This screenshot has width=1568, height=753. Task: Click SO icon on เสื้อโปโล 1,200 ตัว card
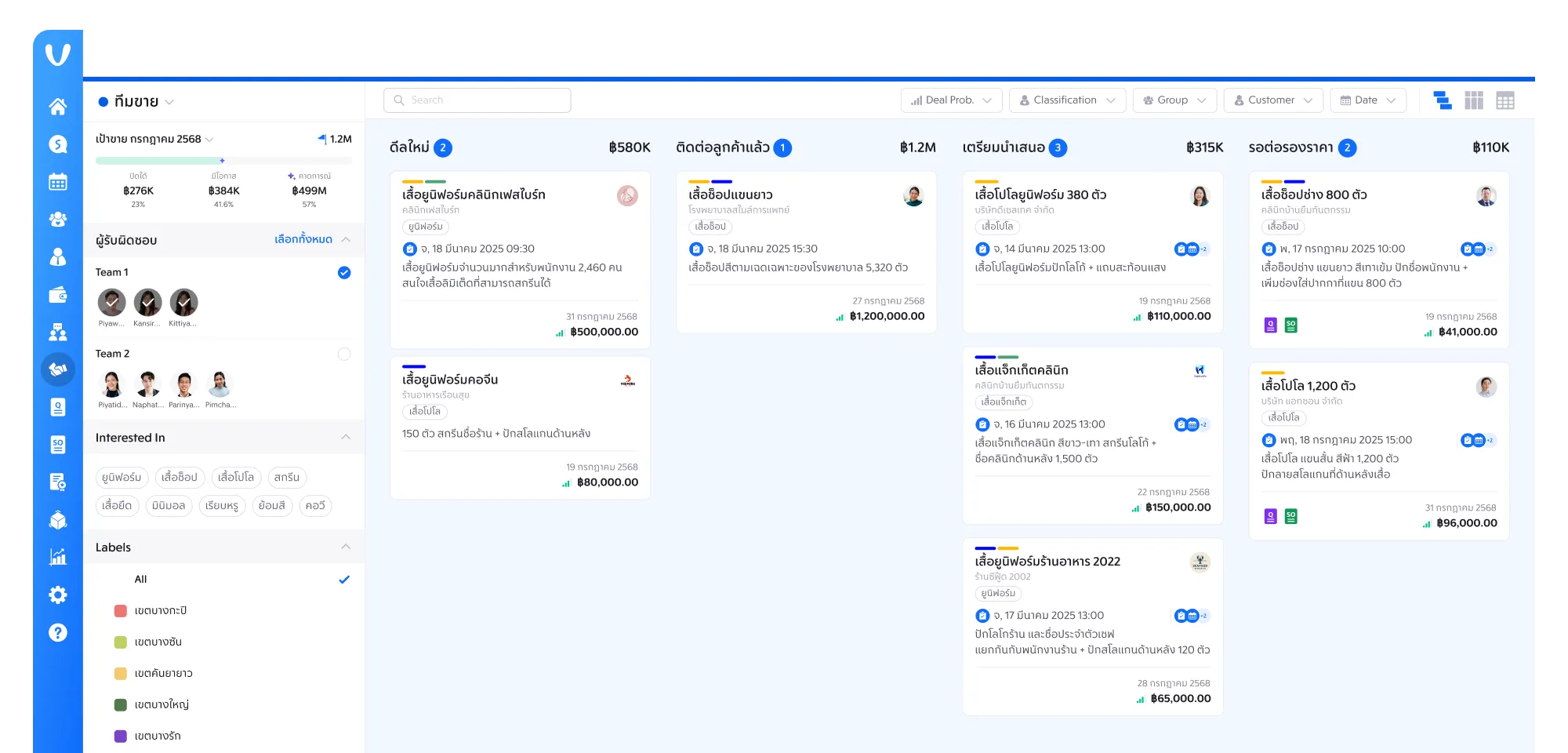coord(1291,516)
